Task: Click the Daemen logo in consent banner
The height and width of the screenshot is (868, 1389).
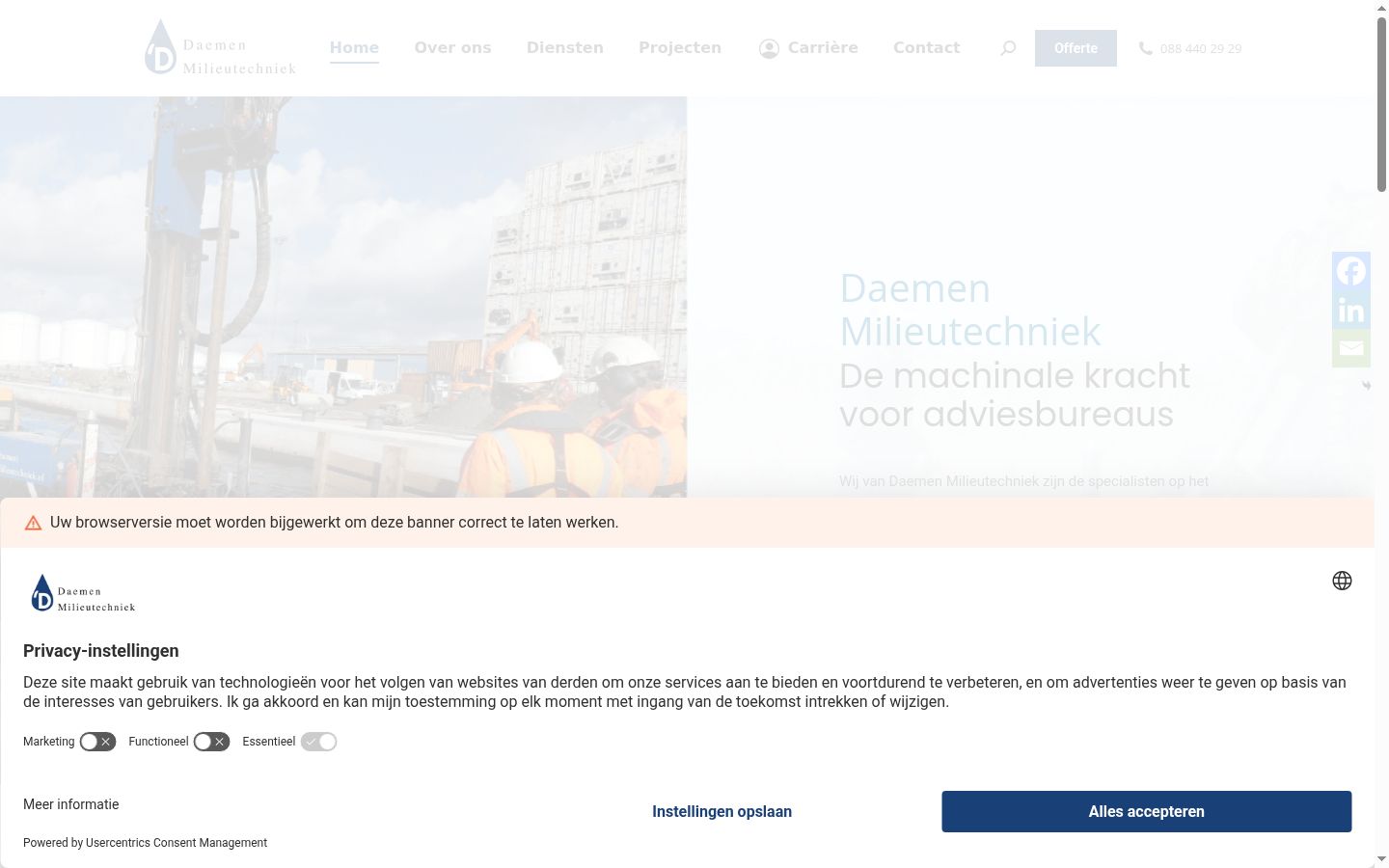Action: pos(83,593)
